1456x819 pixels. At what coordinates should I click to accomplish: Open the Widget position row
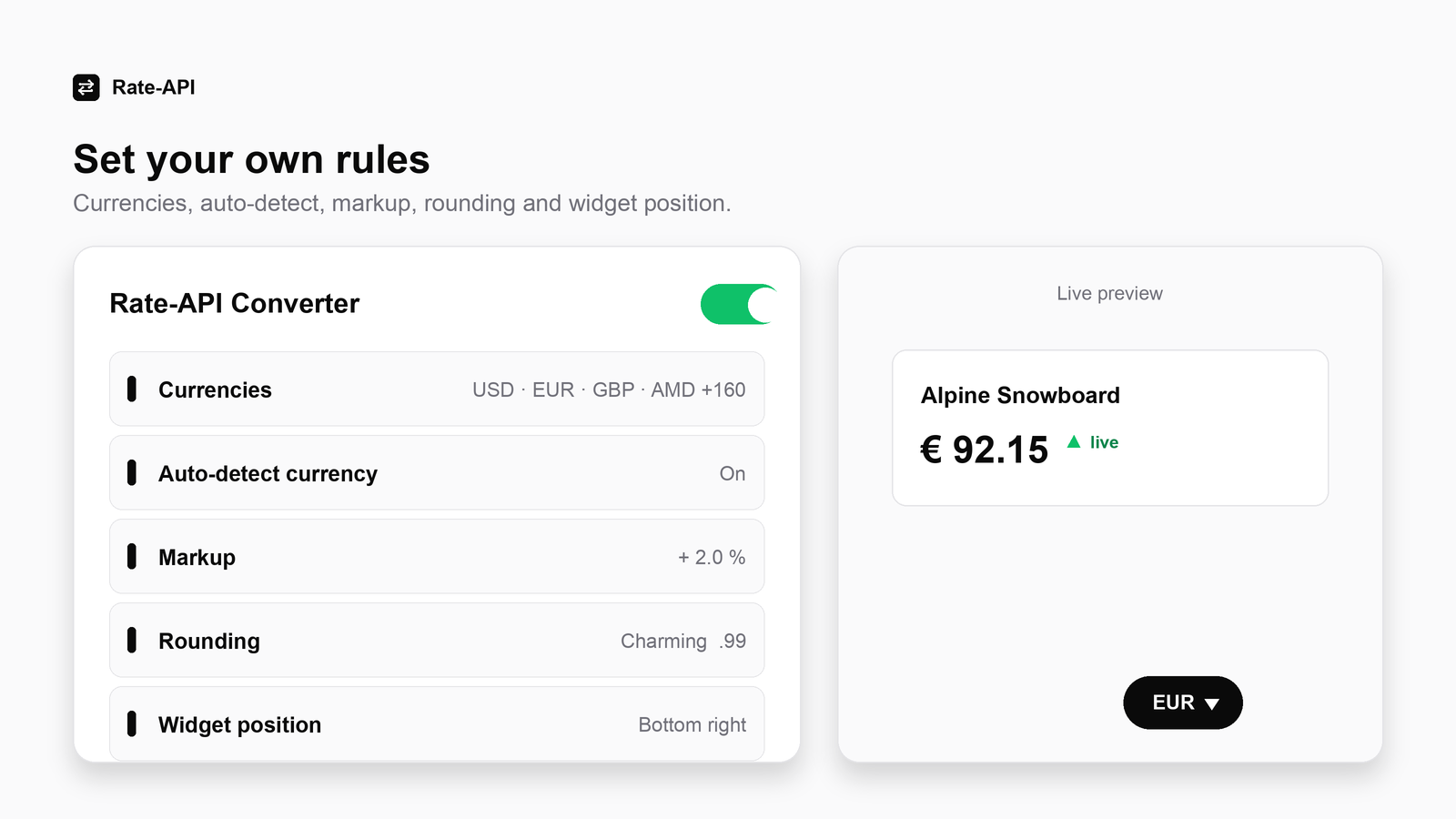click(x=437, y=724)
